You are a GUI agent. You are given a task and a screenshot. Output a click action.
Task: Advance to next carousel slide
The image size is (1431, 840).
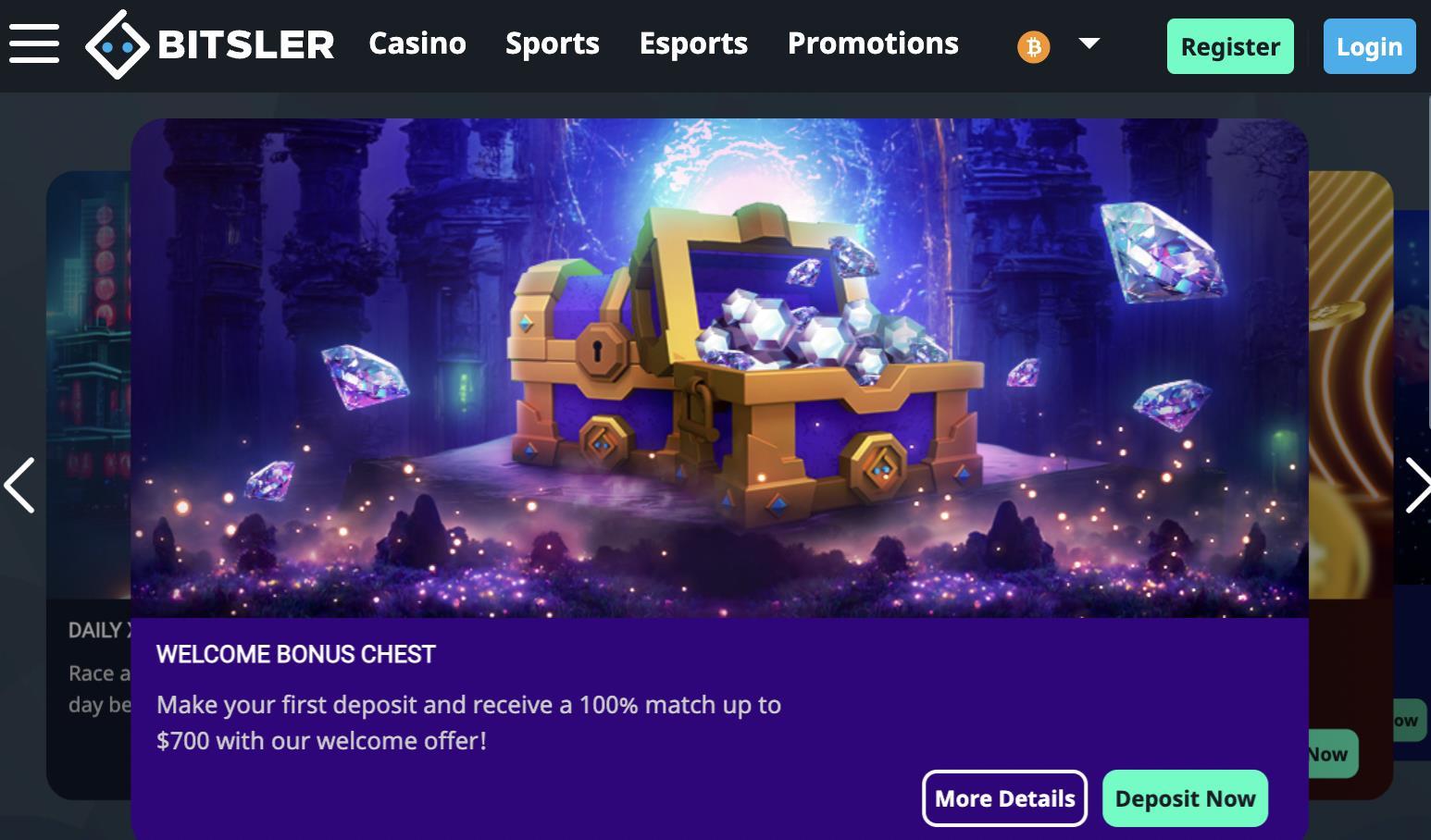[1416, 485]
